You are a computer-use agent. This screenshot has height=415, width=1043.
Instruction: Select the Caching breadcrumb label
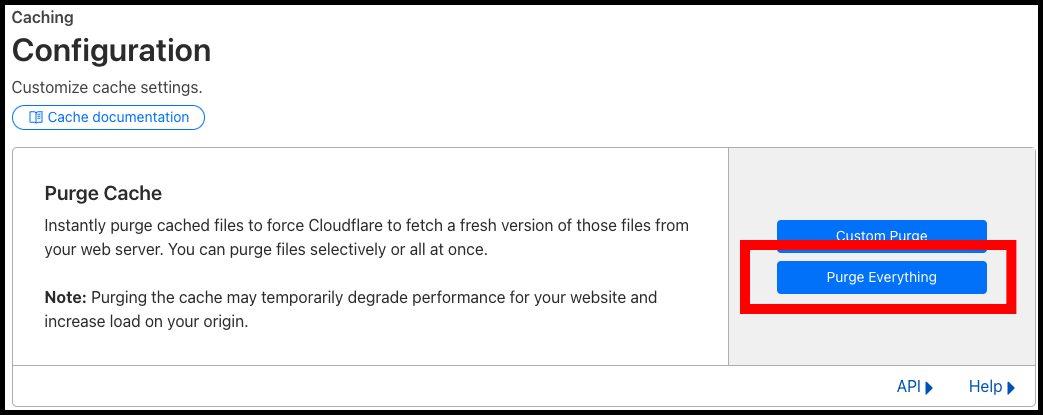click(x=43, y=17)
